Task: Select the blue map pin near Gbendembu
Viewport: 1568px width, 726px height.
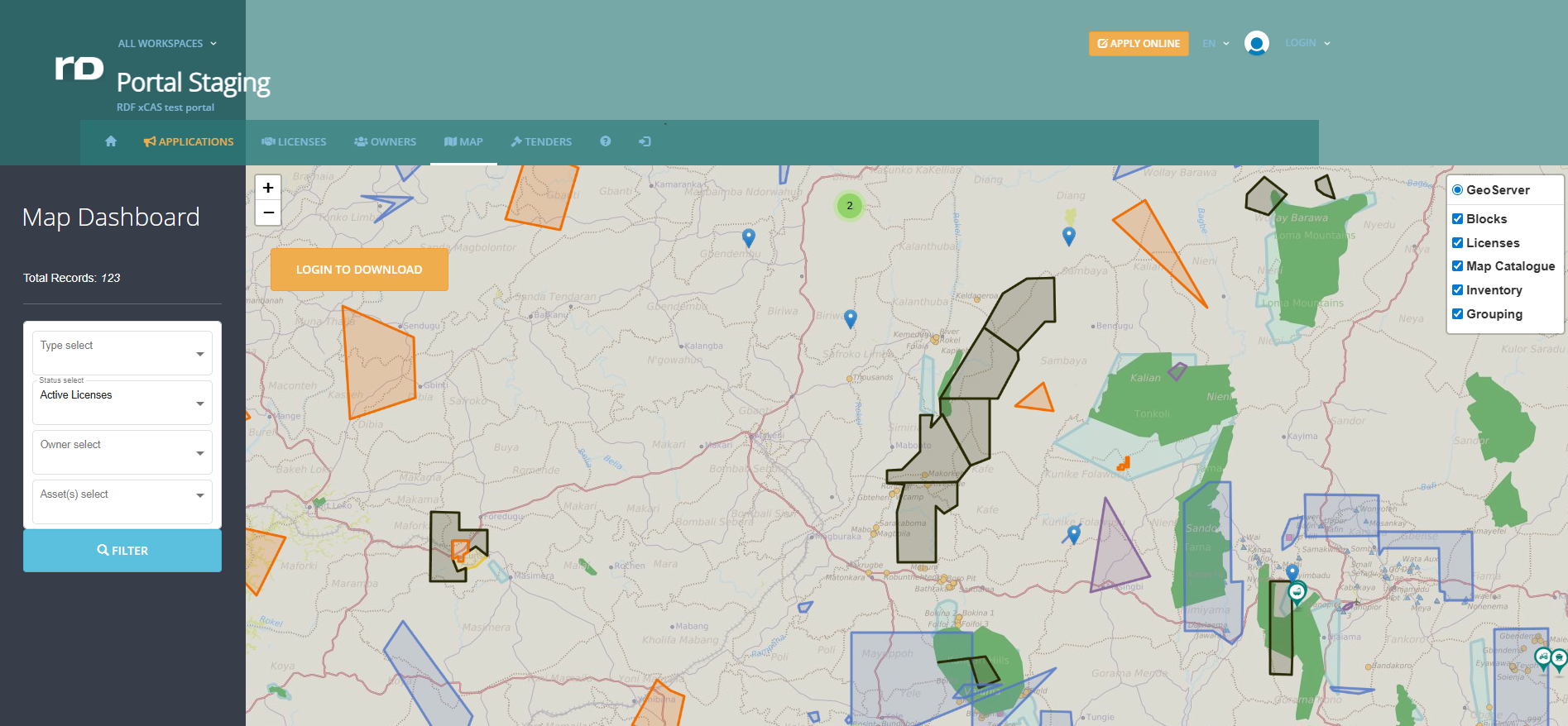Action: tap(749, 238)
